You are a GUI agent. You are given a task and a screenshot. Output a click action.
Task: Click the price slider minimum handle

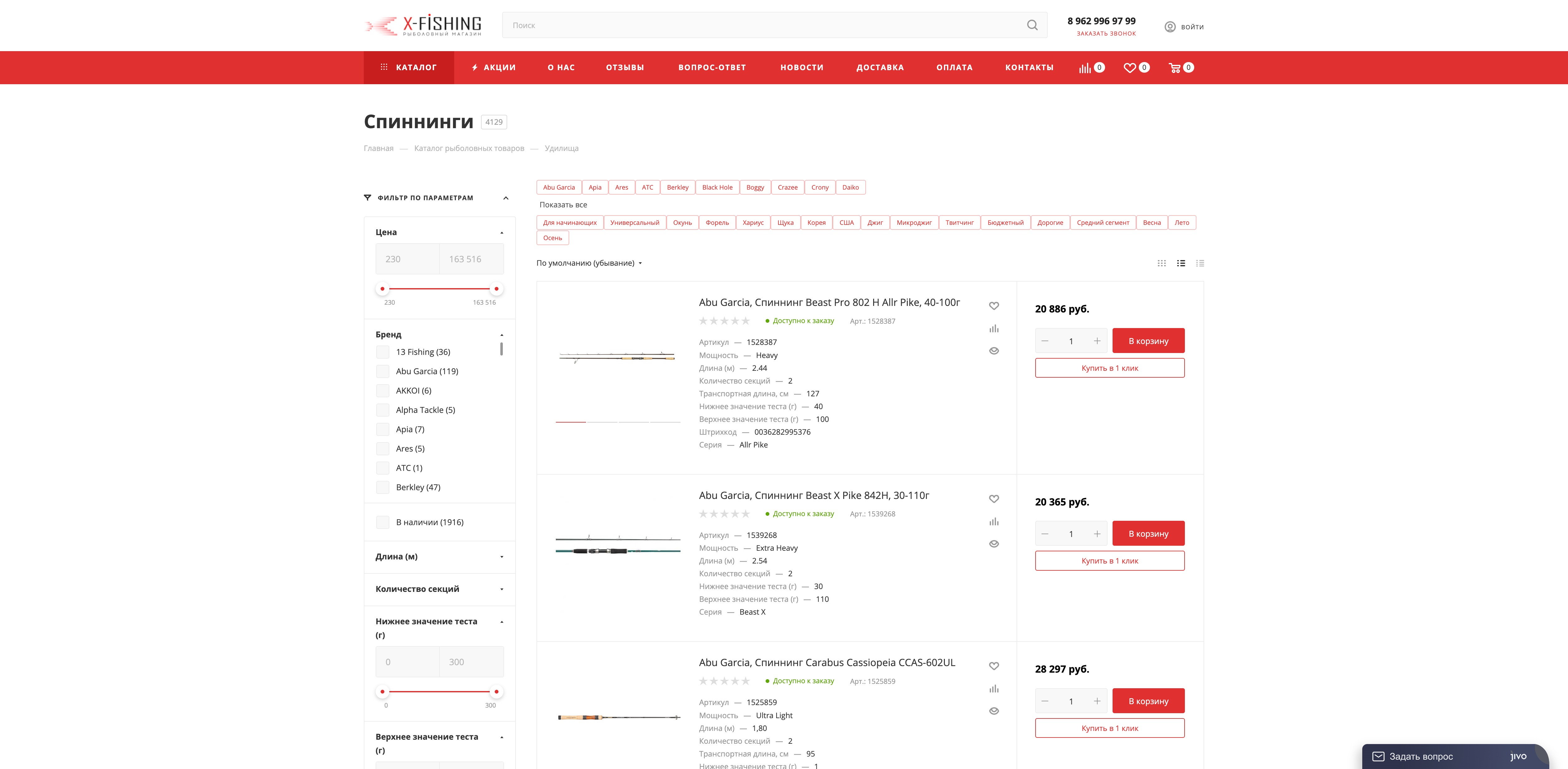coord(382,288)
